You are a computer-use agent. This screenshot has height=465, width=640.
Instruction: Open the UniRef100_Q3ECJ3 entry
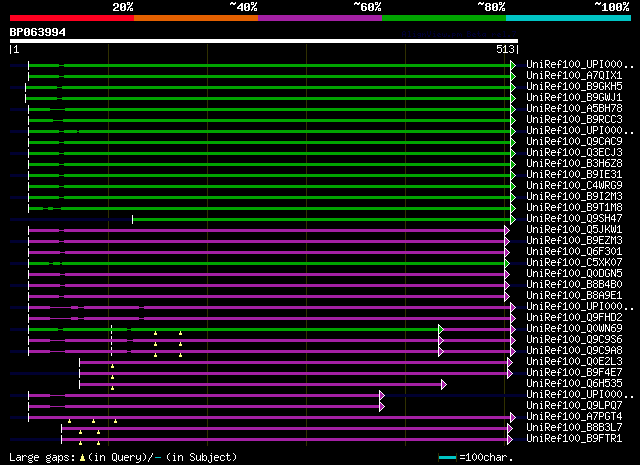click(x=574, y=153)
